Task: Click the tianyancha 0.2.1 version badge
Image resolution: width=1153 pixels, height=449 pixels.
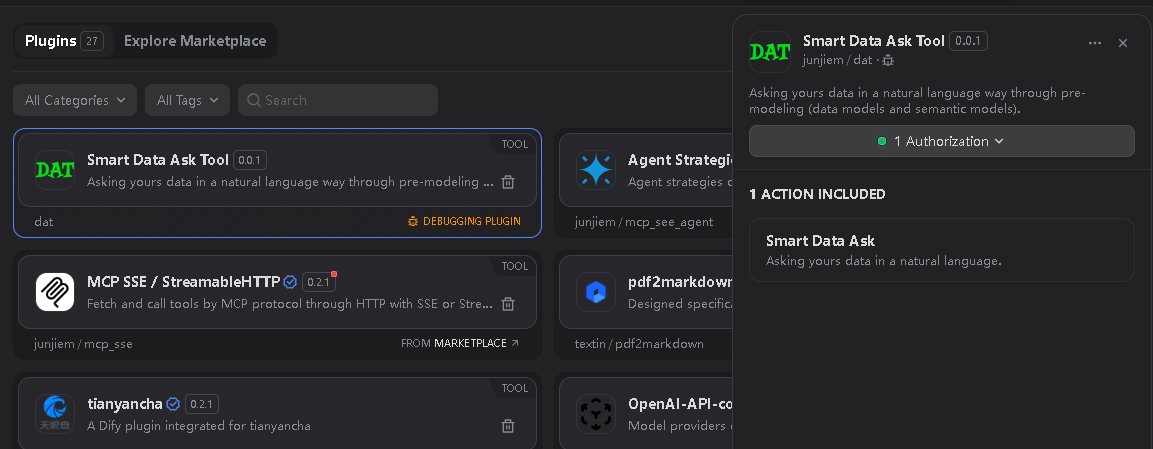Action: tap(201, 403)
